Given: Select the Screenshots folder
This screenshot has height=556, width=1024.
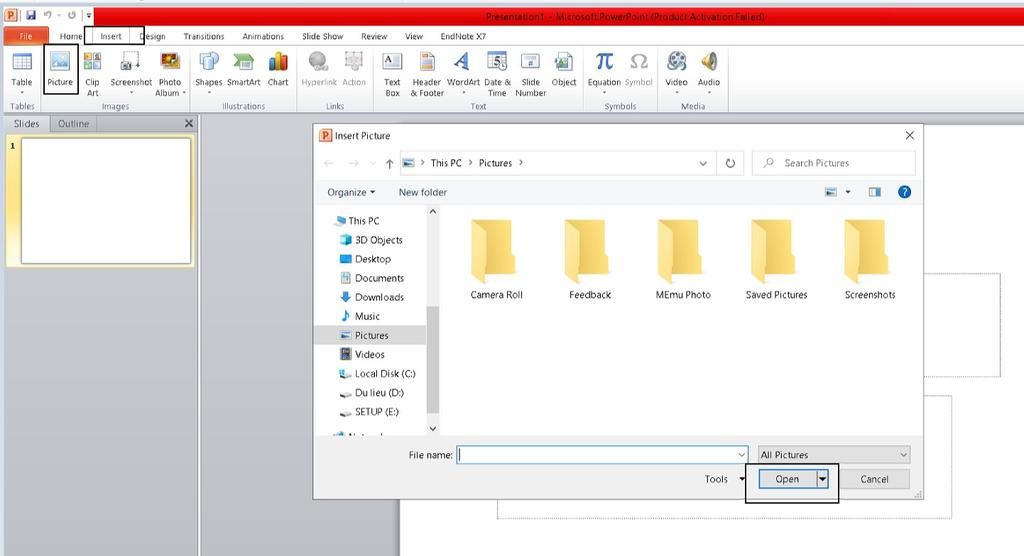Looking at the screenshot, I should tap(870, 259).
